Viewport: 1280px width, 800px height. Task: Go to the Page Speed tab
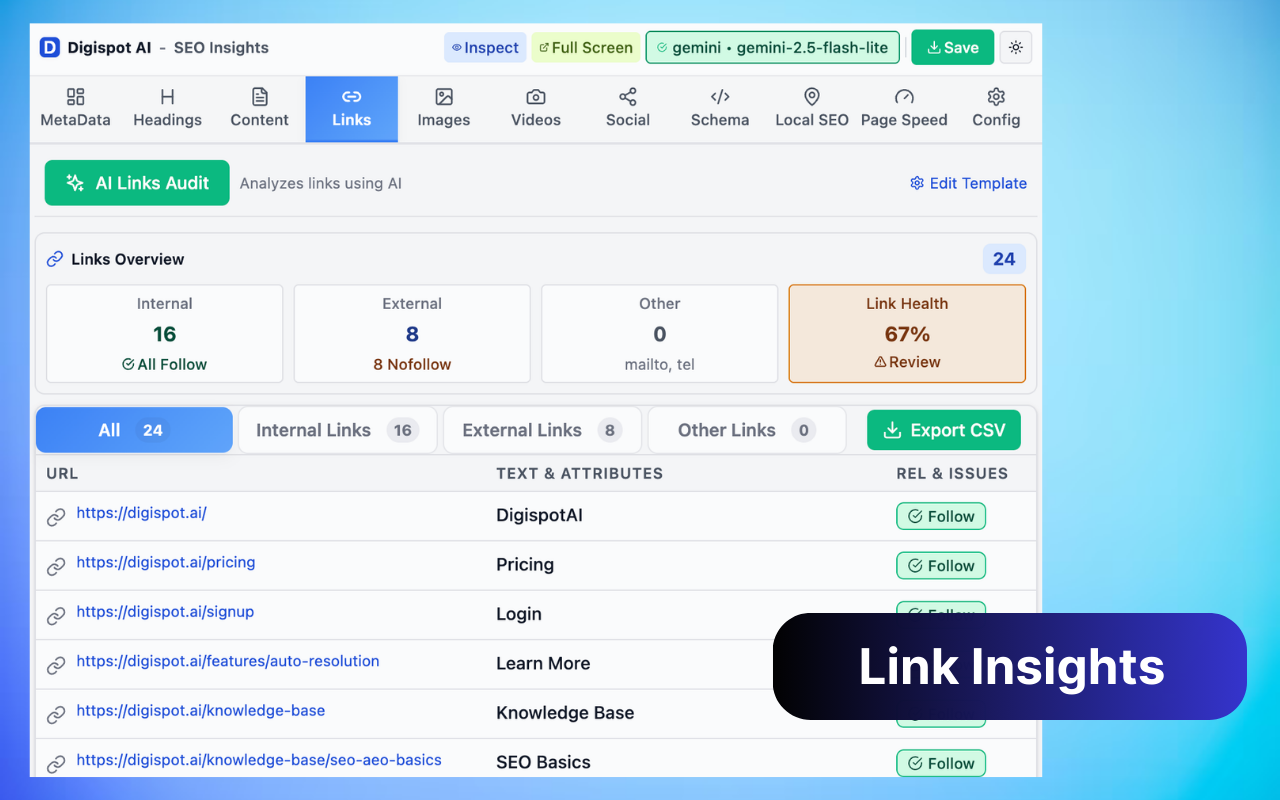click(x=904, y=108)
